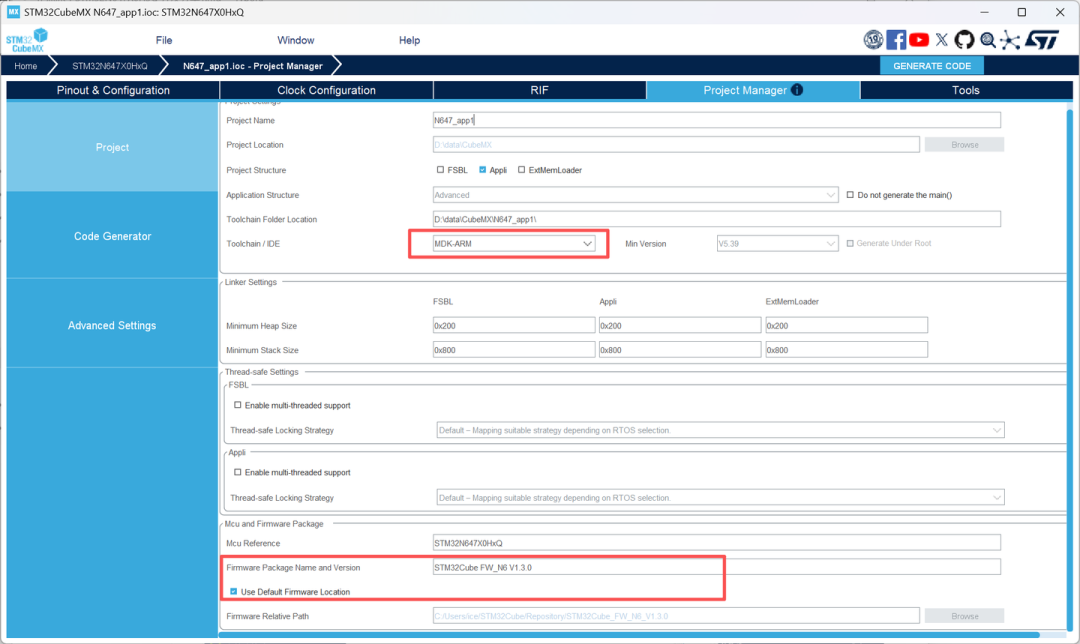Open the X (Twitter) icon link
Screen dimensions: 1080x644
pyautogui.click(x=942, y=40)
